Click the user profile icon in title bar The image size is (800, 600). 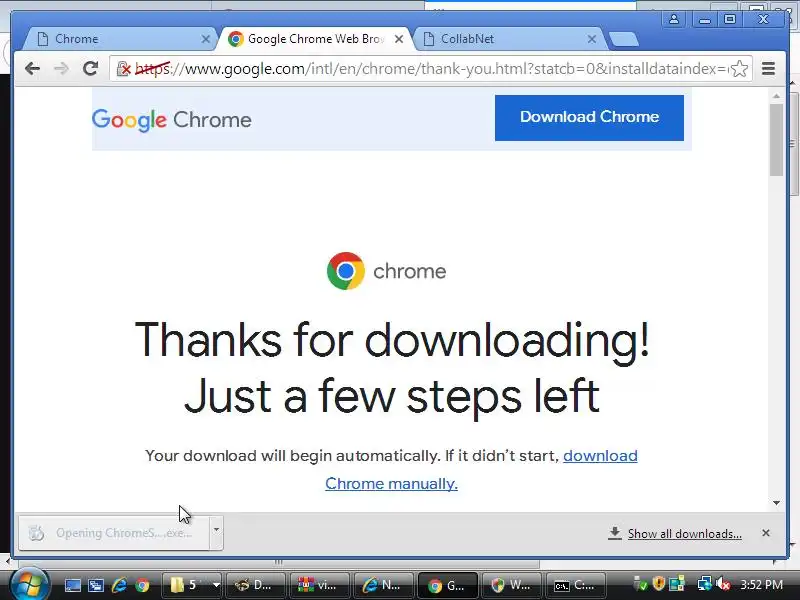673,19
